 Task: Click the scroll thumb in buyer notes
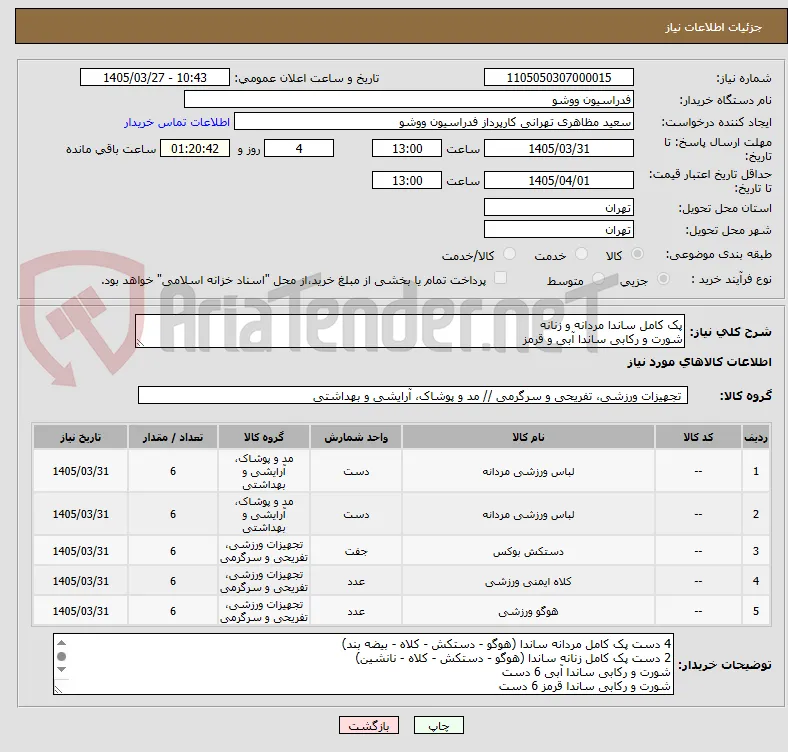[x=61, y=656]
